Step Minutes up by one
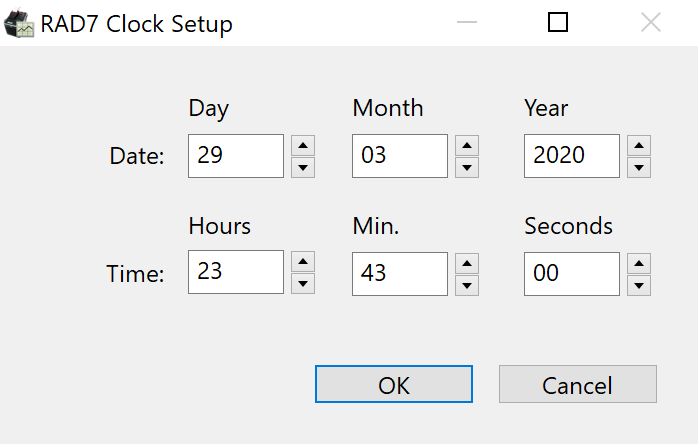 pyautogui.click(x=466, y=262)
